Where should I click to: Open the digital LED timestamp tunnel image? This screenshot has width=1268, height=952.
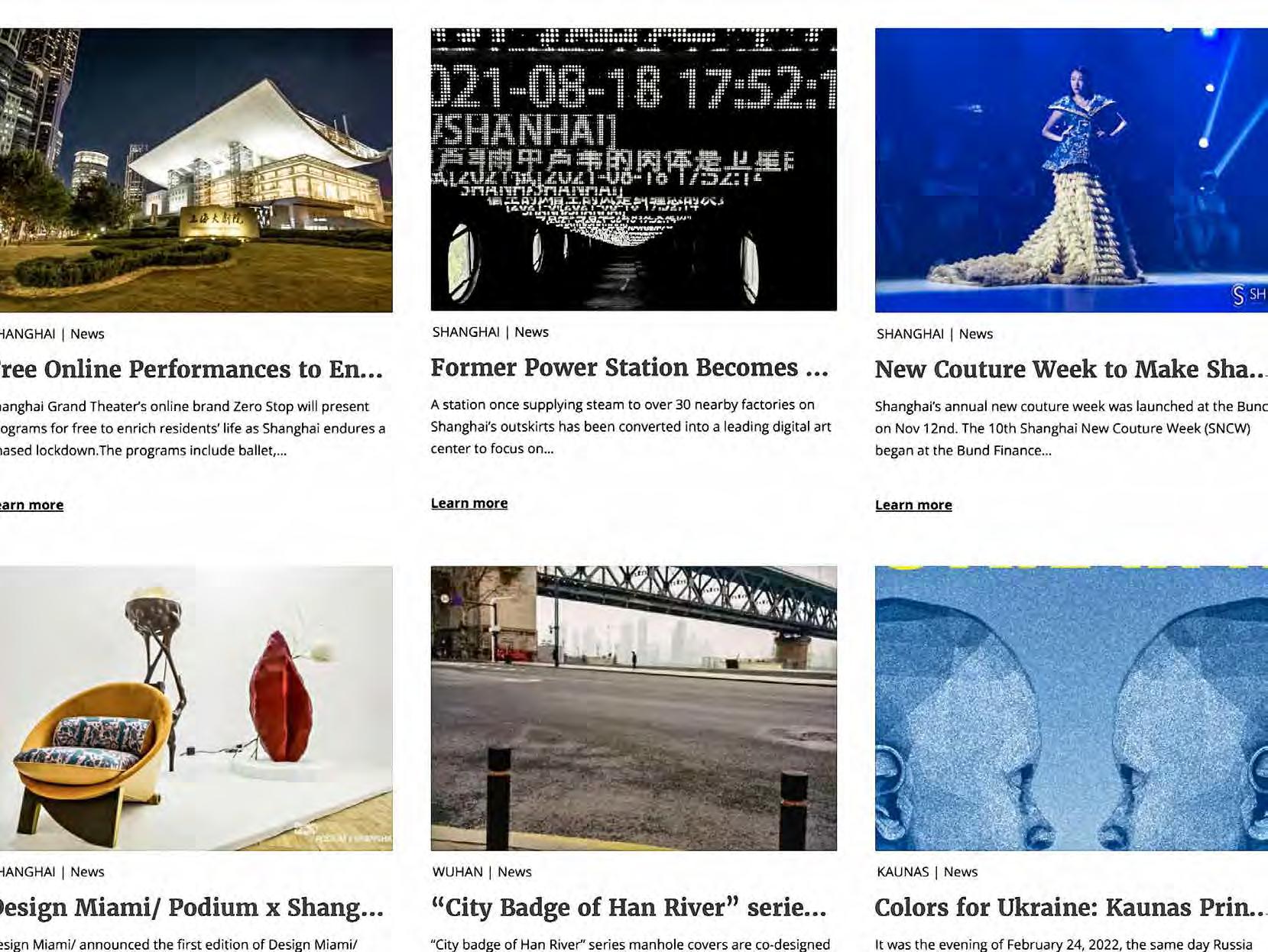point(634,170)
